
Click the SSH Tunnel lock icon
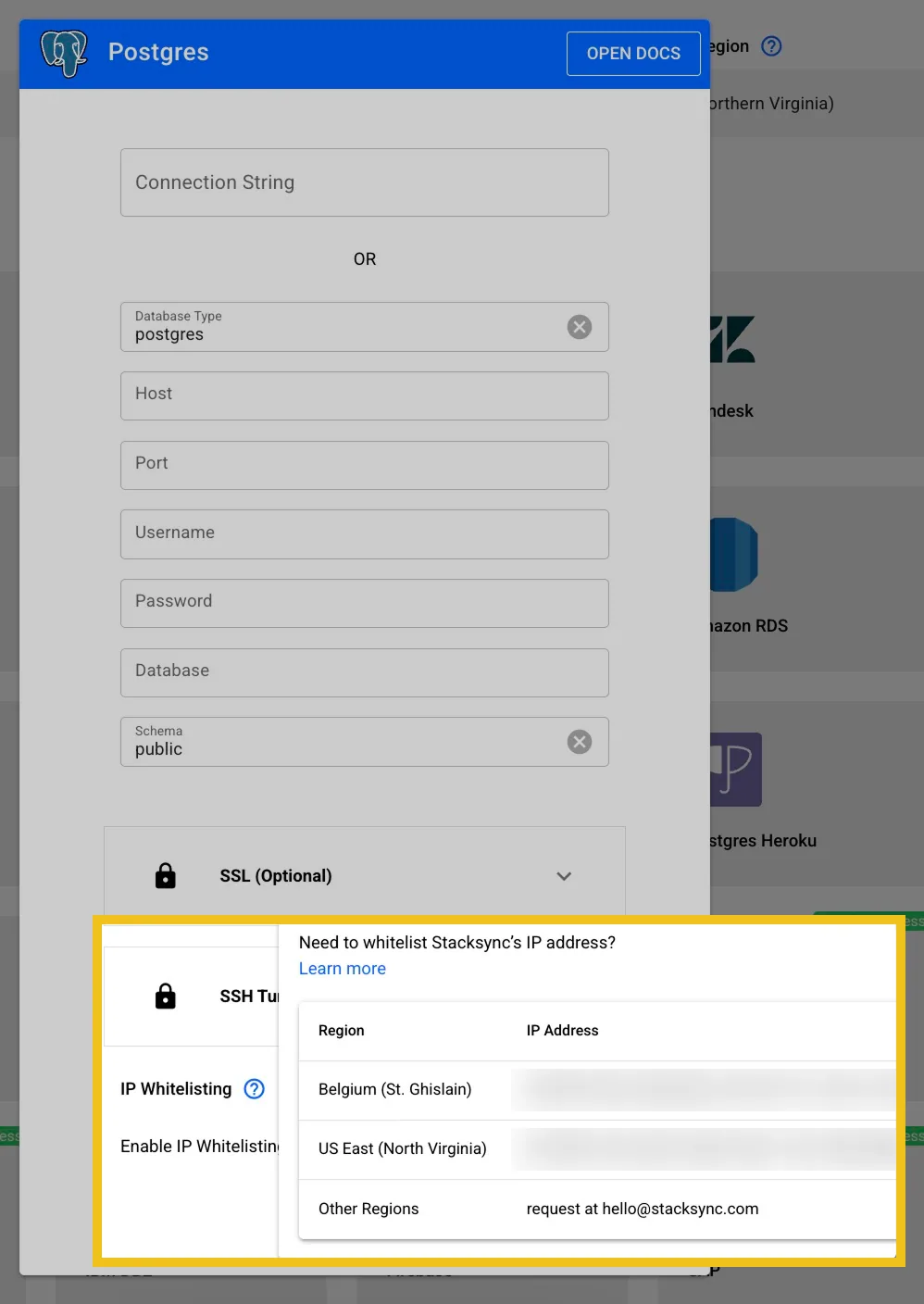click(x=166, y=996)
